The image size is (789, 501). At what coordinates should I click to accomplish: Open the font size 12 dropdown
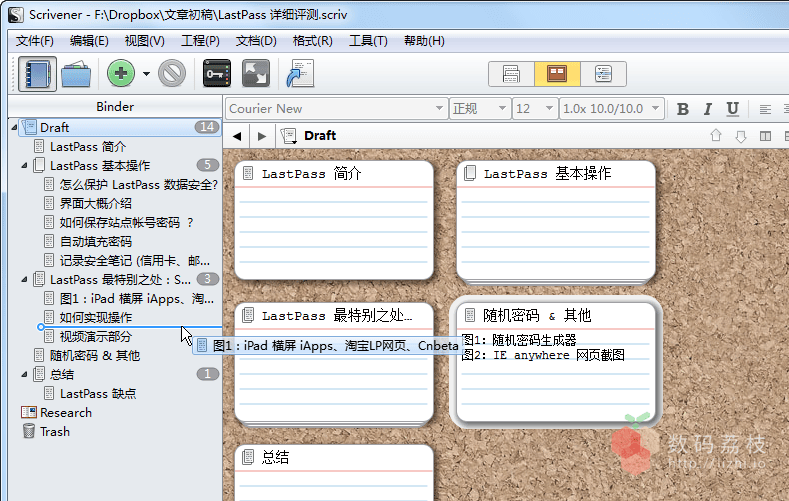(x=534, y=109)
